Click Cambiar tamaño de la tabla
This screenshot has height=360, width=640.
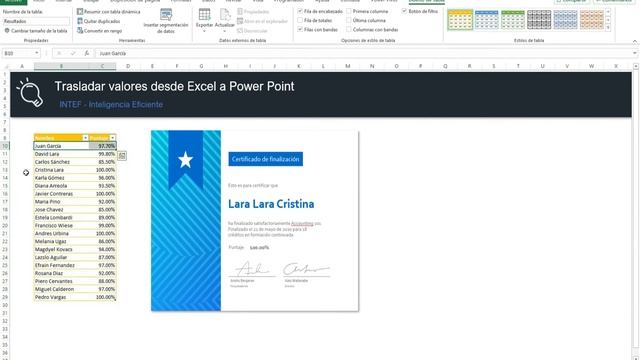[x=36, y=31]
